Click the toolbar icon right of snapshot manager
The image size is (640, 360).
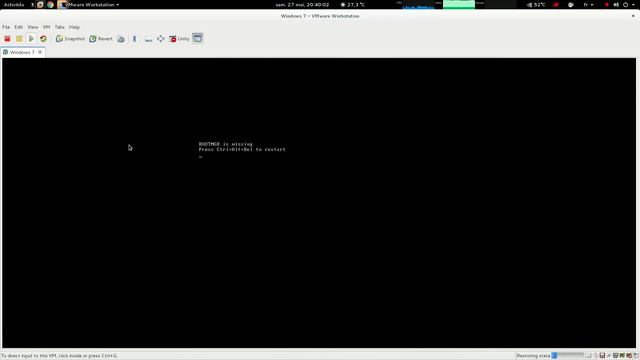[x=134, y=39]
